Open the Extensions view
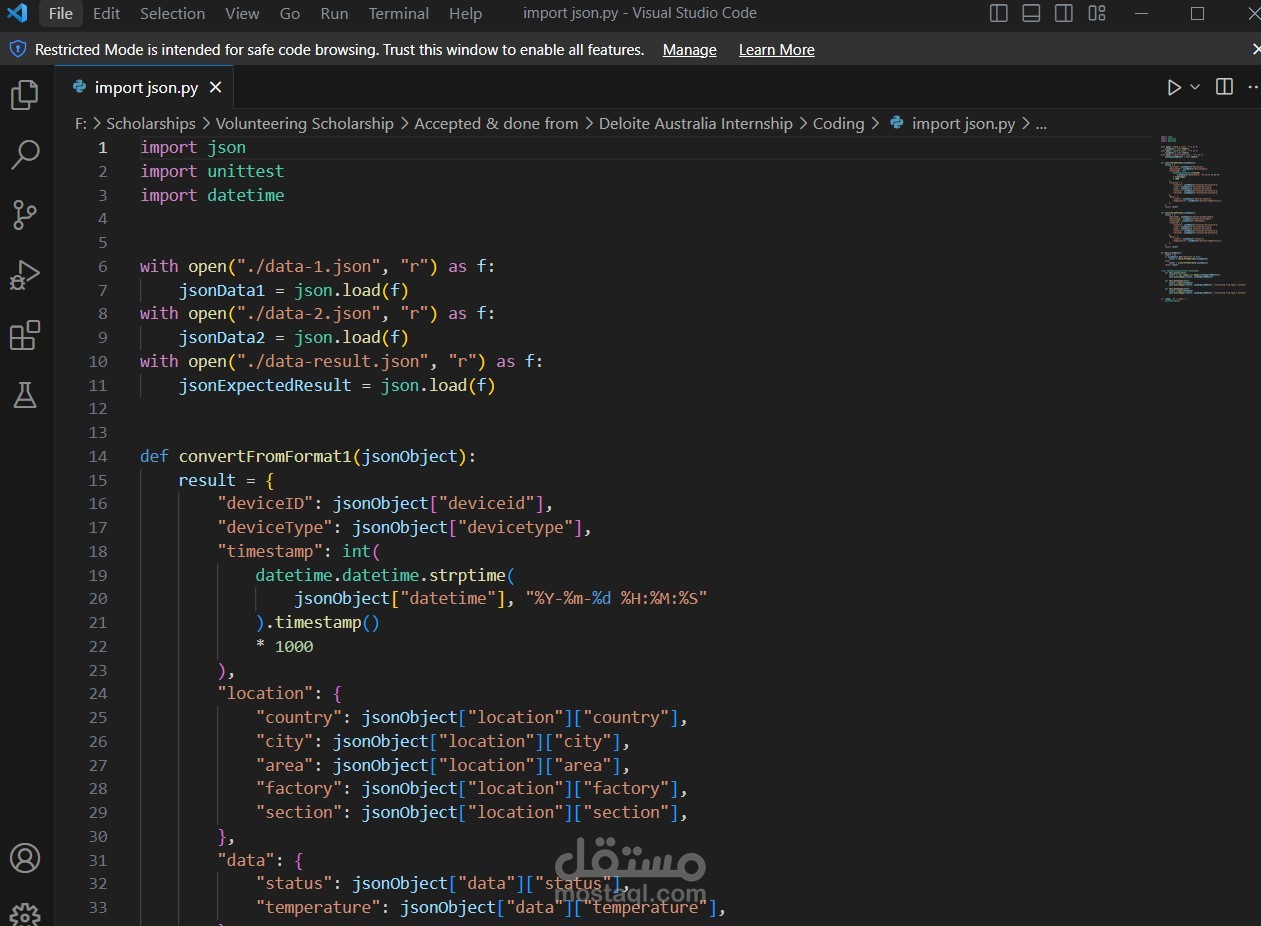Viewport: 1261px width, 926px height. pyautogui.click(x=24, y=335)
